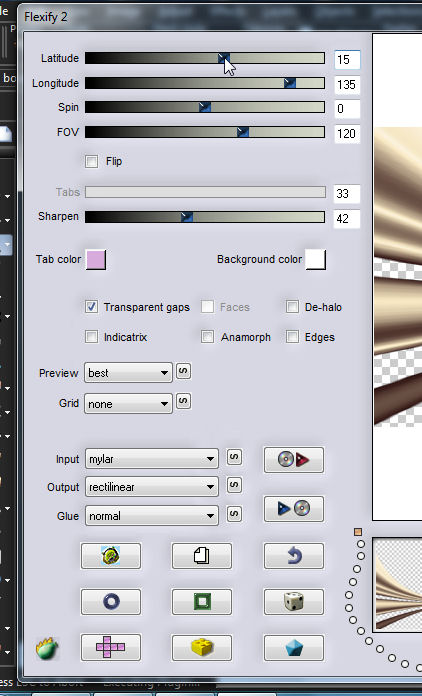Click the curved undo arrow button
Image resolution: width=422 pixels, height=696 pixels.
(294, 556)
